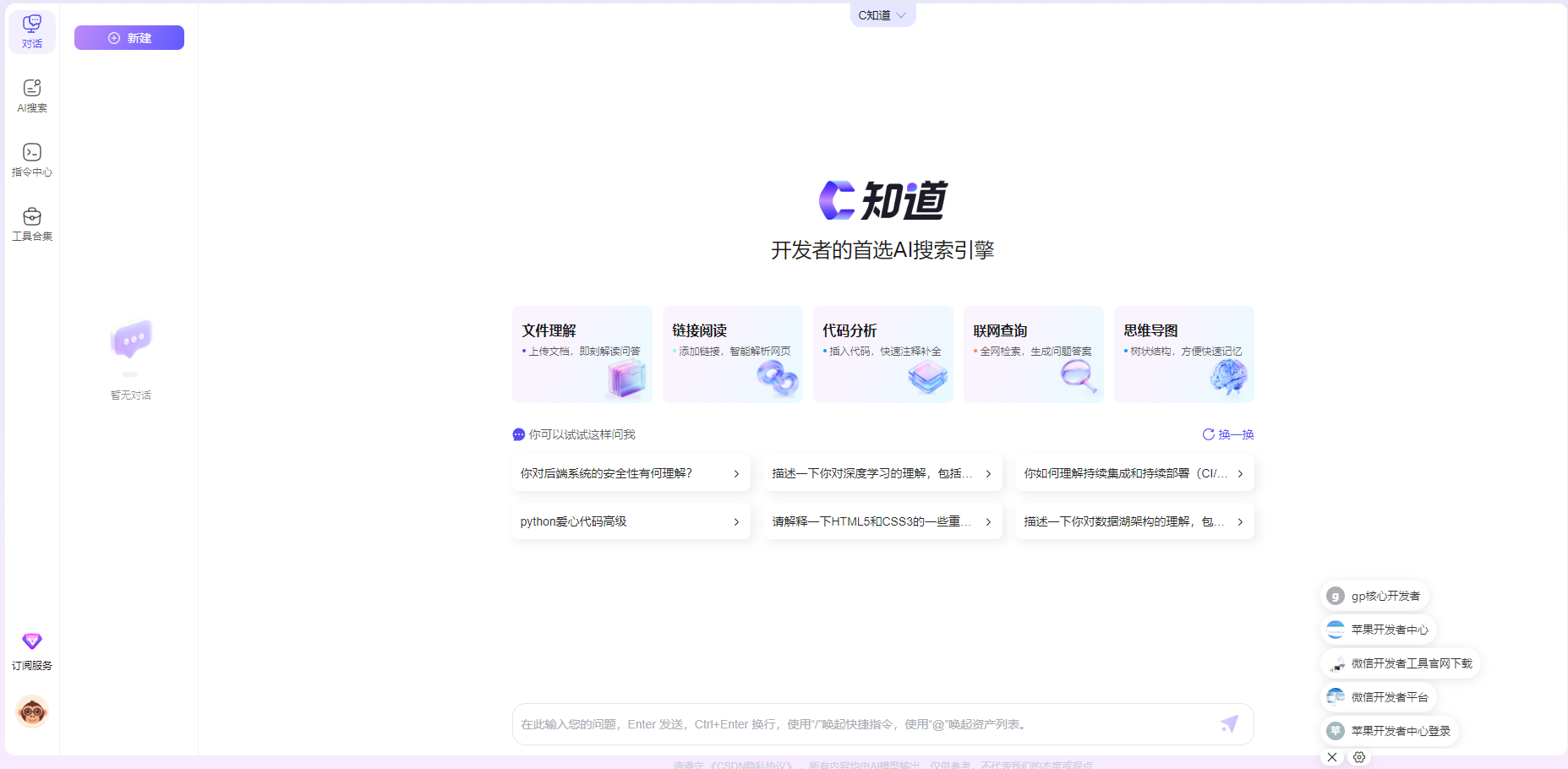Click the 苹果开发者中心登录 avatar icon

coord(1336,731)
